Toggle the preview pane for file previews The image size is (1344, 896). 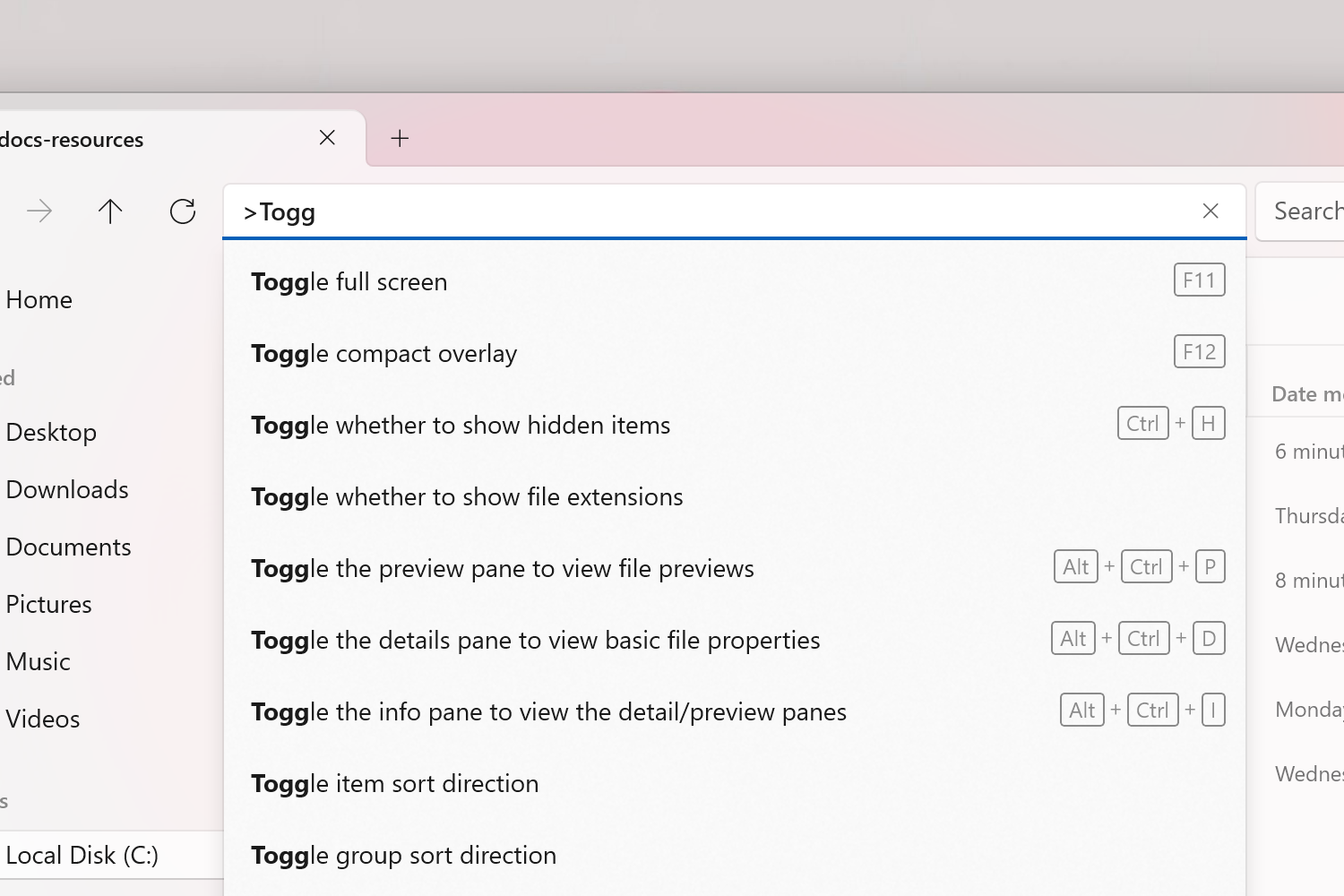point(503,569)
